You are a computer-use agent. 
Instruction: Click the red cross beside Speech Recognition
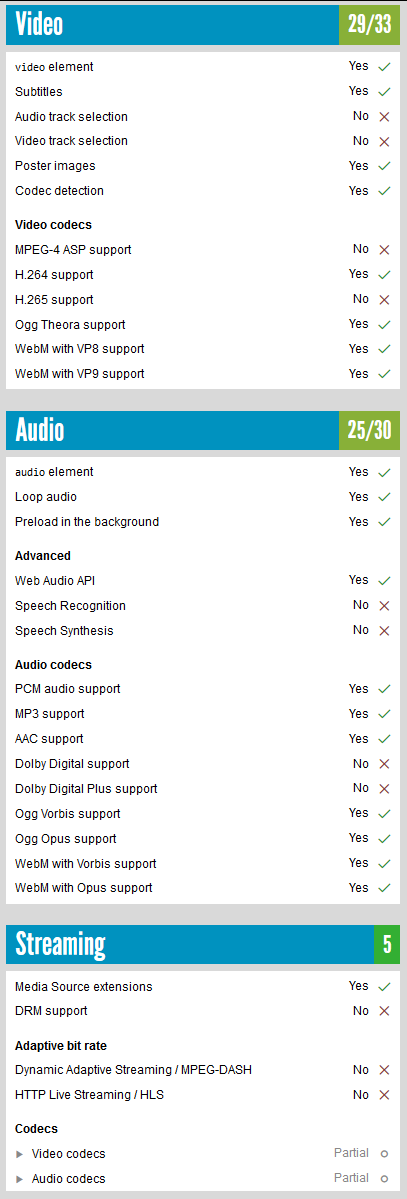point(384,606)
